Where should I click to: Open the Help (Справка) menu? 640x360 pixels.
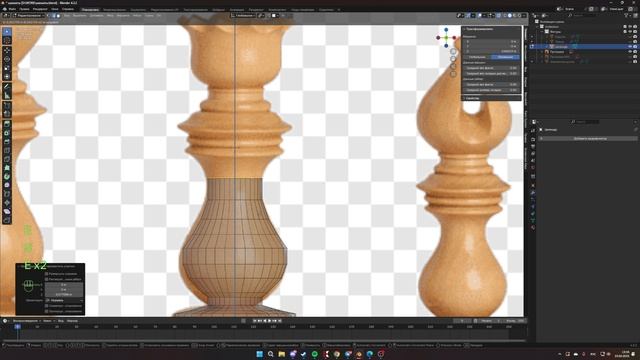click(68, 9)
